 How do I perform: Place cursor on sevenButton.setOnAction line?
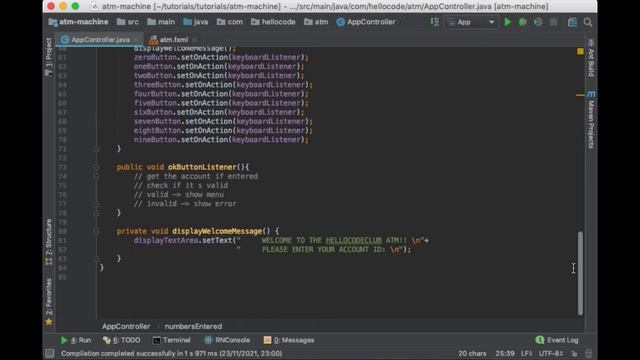pyautogui.click(x=223, y=121)
